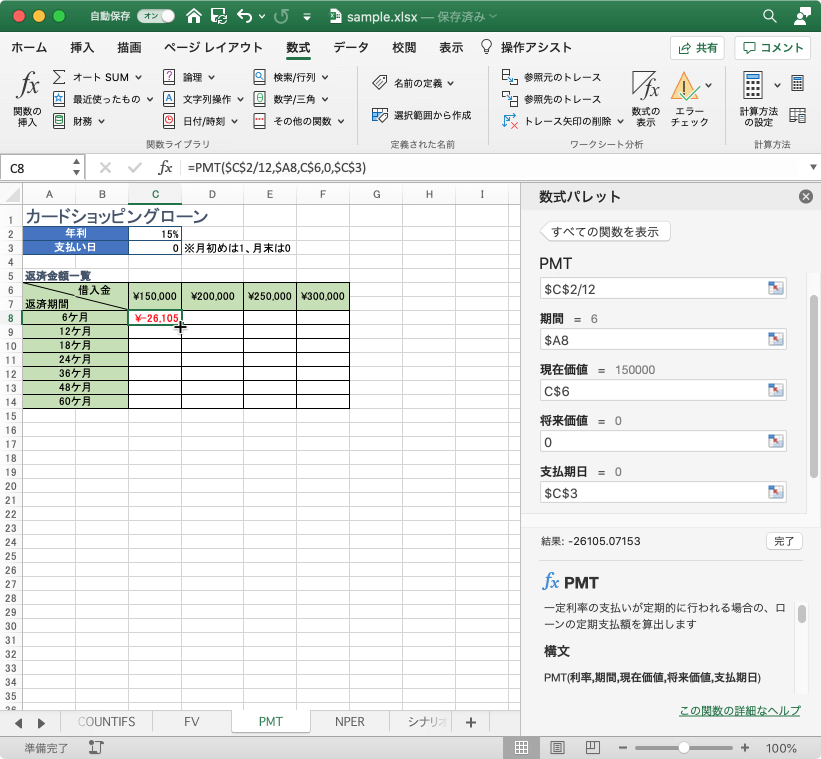The height and width of the screenshot is (759, 821).
Task: Open Text (文字列操作) functions icon
Action: pos(169,99)
